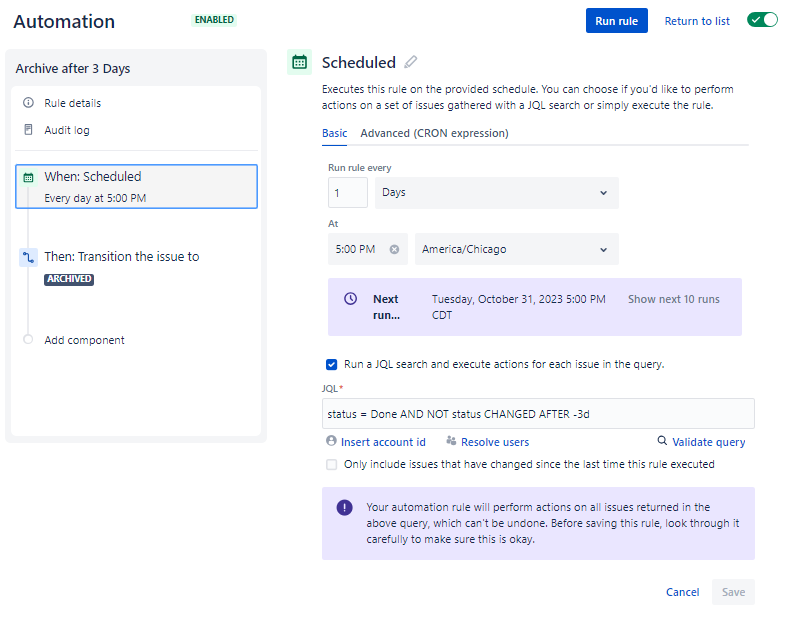Click the transition branch icon in rule flow

pos(28,258)
